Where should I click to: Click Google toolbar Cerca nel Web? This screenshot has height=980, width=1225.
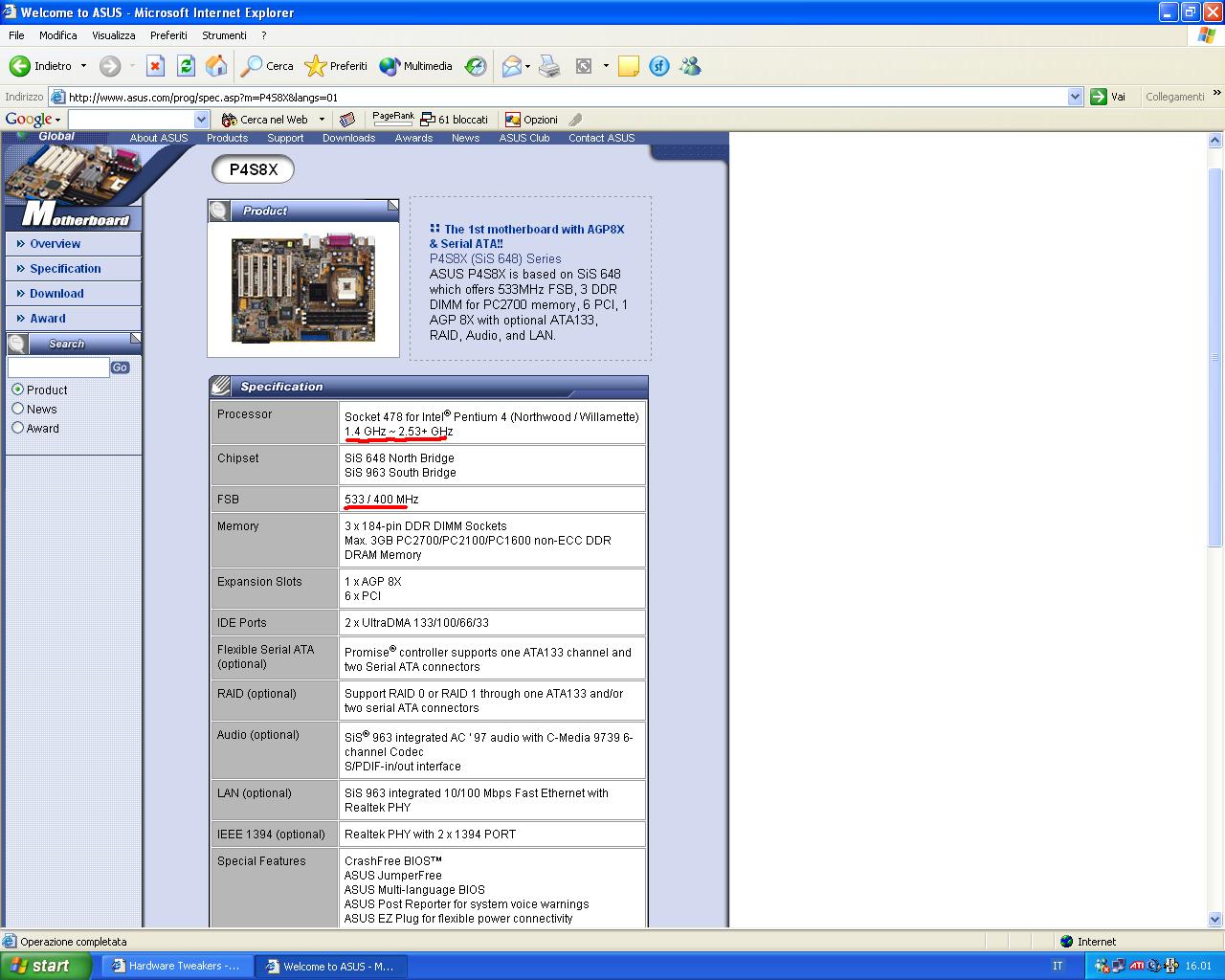click(x=265, y=120)
